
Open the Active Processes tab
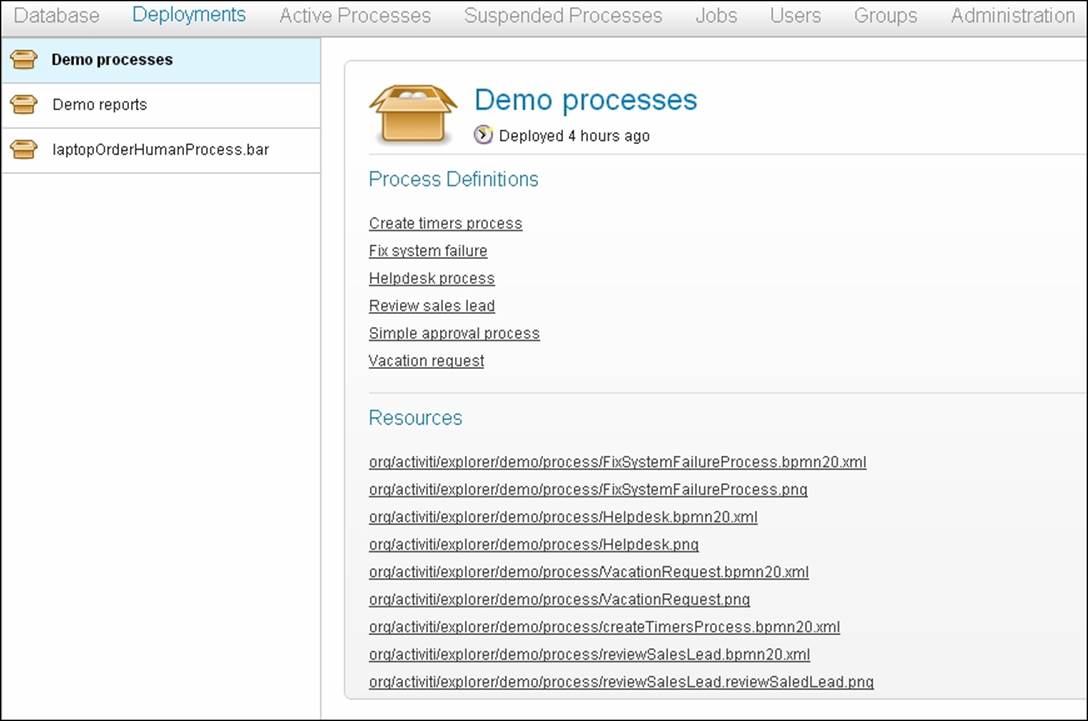pos(355,16)
